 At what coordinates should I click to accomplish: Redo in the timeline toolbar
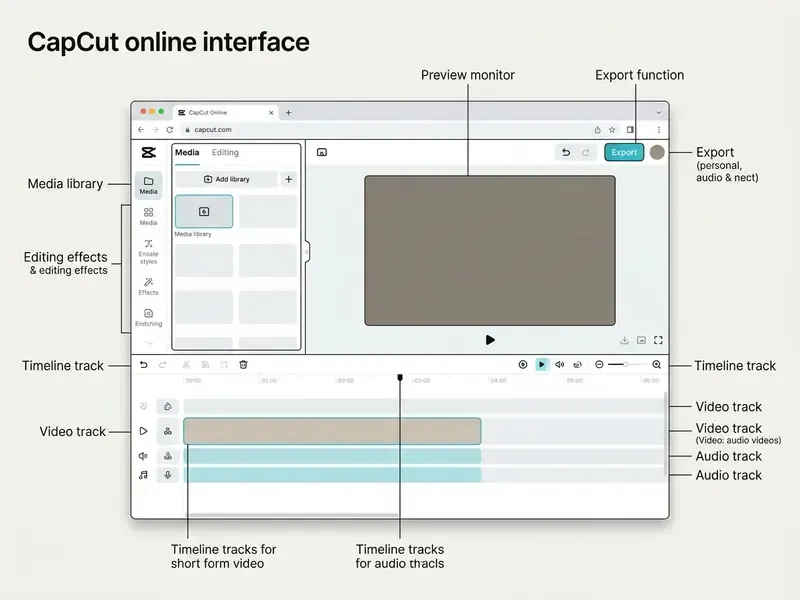[x=163, y=365]
